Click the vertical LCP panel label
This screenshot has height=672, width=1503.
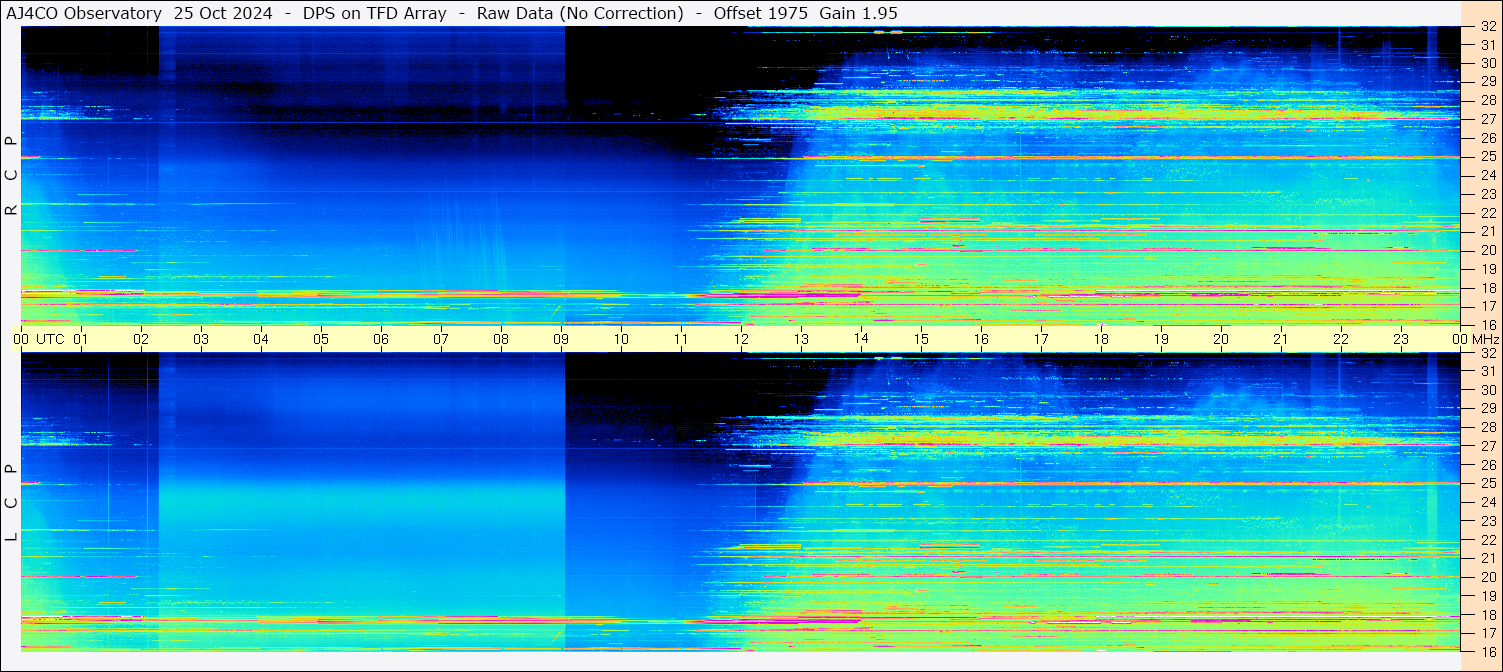coord(12,503)
